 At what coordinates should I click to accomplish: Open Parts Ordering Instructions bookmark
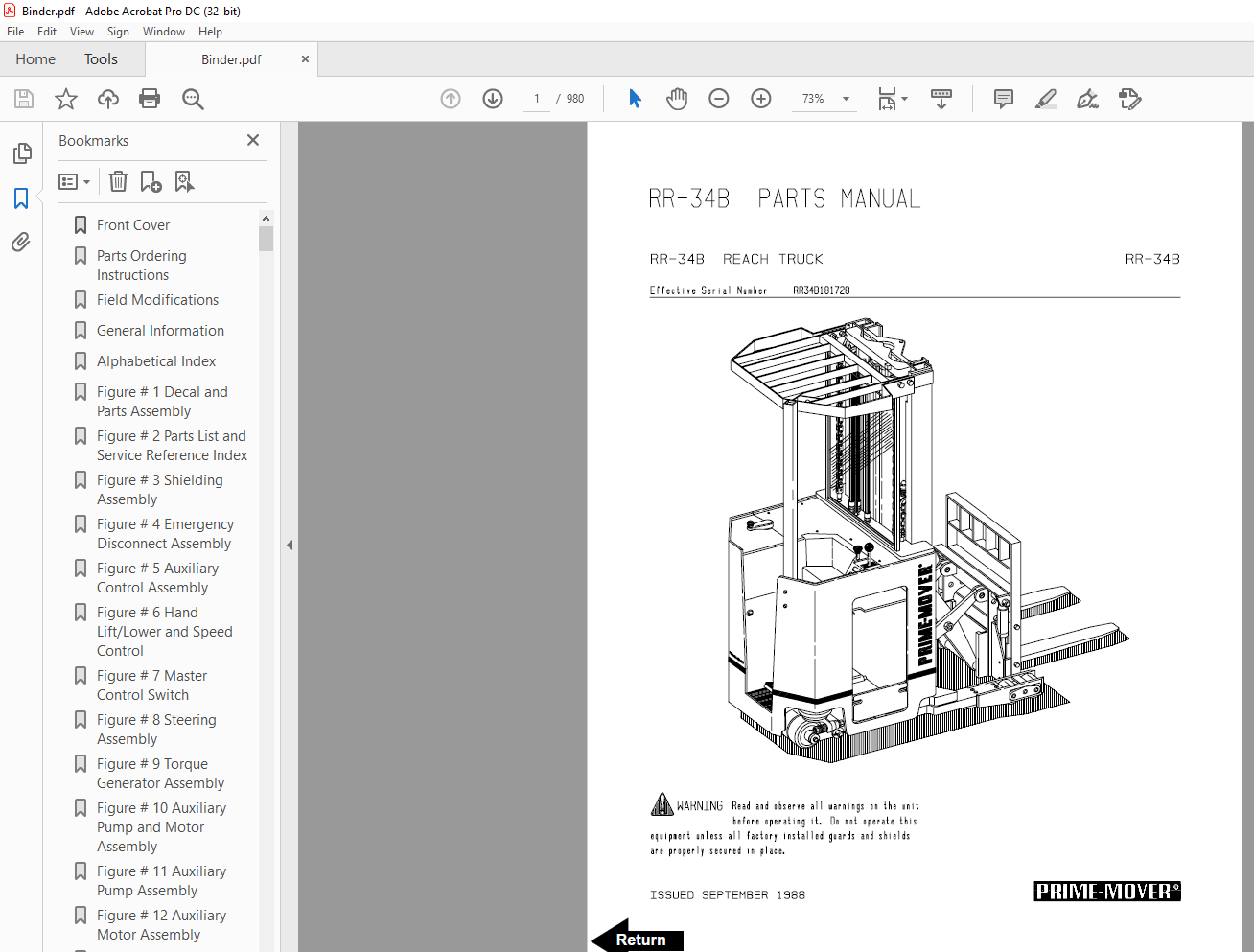tap(141, 266)
